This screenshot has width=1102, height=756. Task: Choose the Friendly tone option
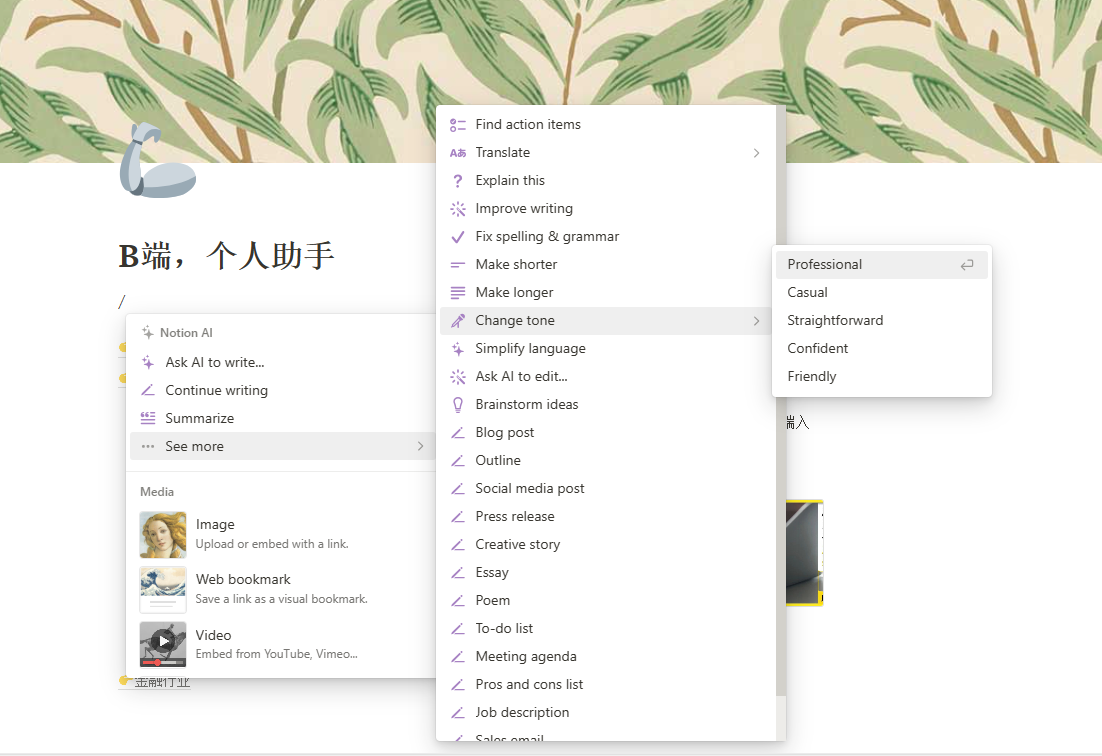[x=812, y=377]
